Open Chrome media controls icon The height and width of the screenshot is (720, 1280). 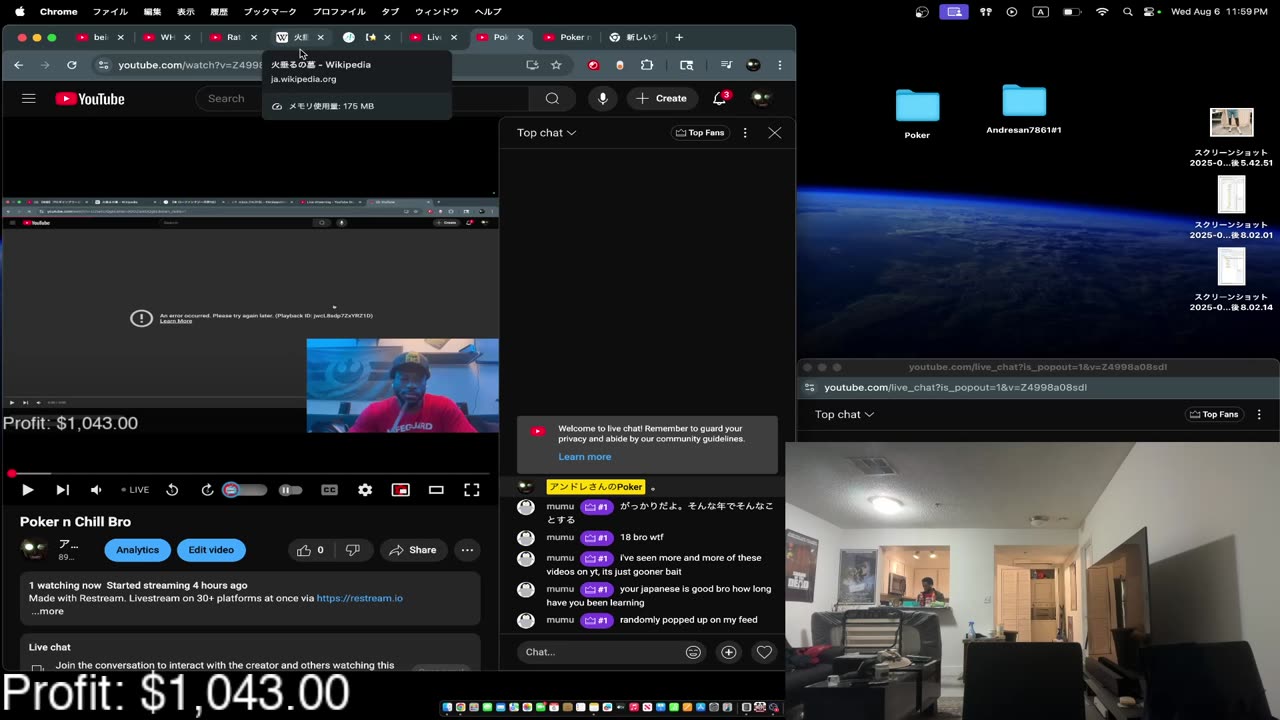click(727, 65)
